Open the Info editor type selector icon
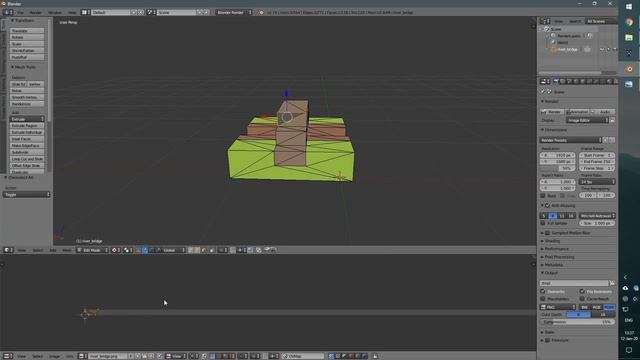Image resolution: width=640 pixels, height=360 pixels. pos(8,12)
